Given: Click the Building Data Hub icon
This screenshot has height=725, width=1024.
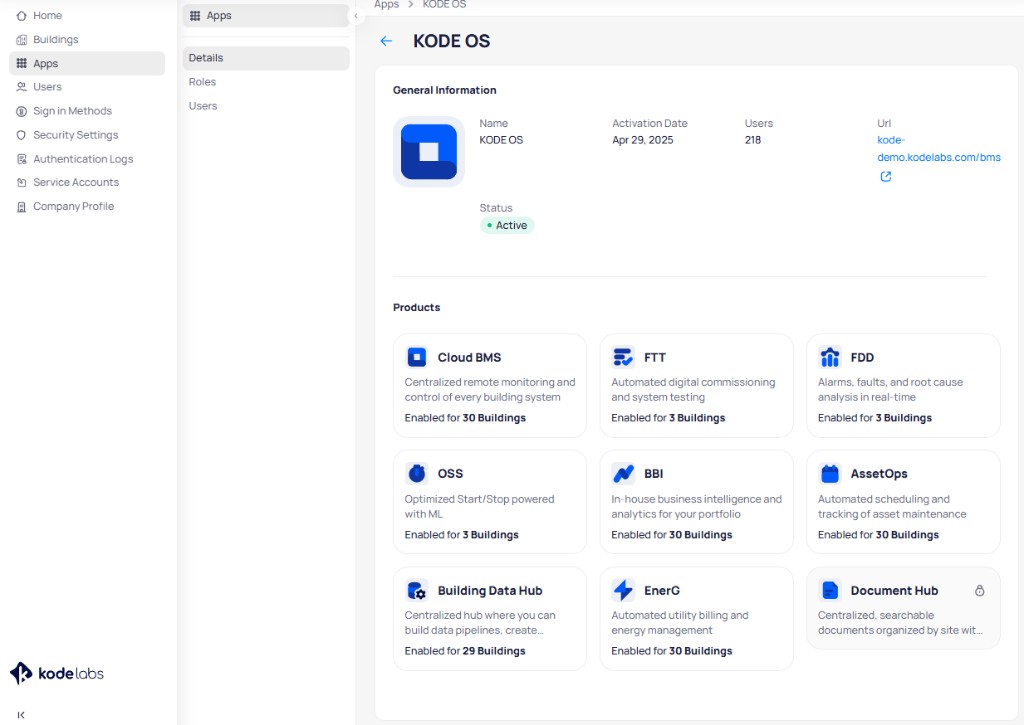Looking at the screenshot, I should (x=417, y=590).
